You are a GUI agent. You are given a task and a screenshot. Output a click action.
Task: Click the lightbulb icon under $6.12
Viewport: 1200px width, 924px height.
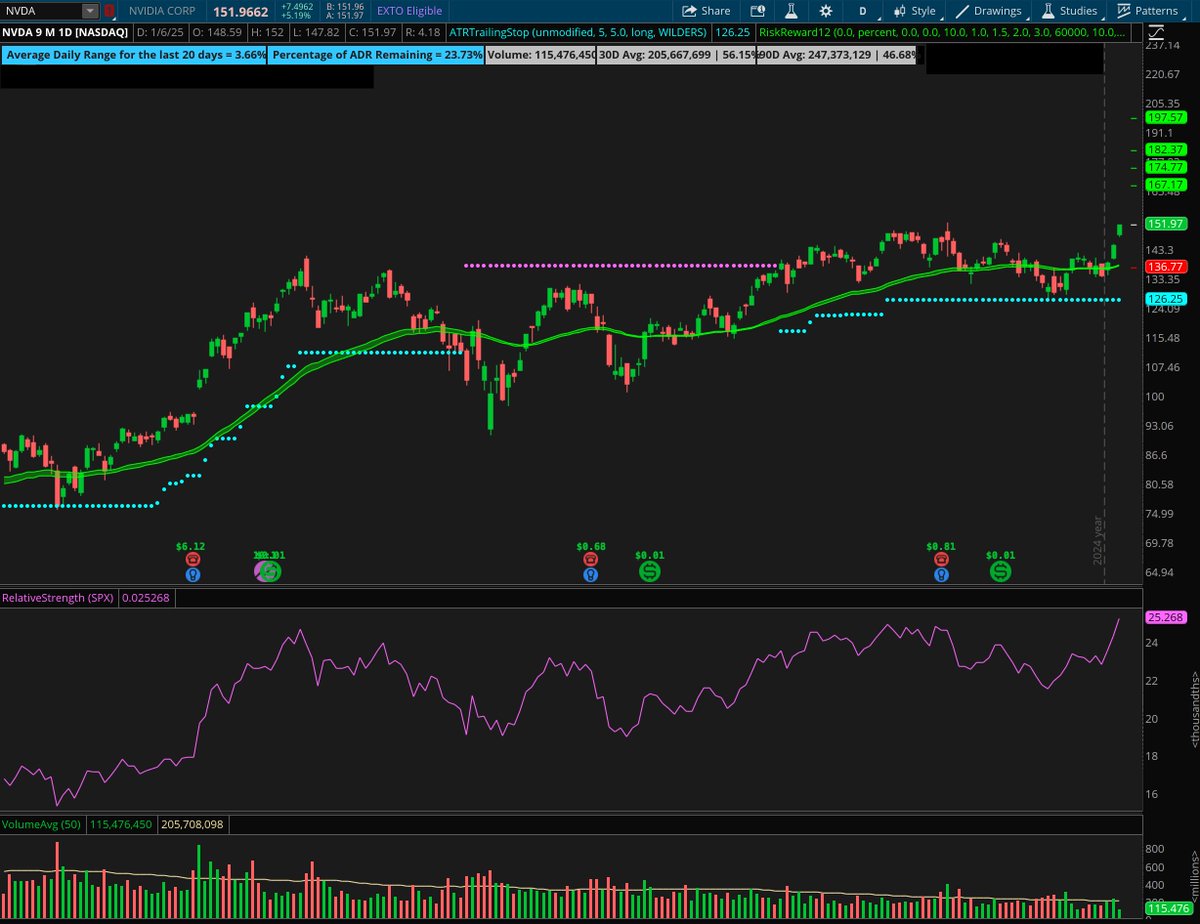(x=193, y=574)
